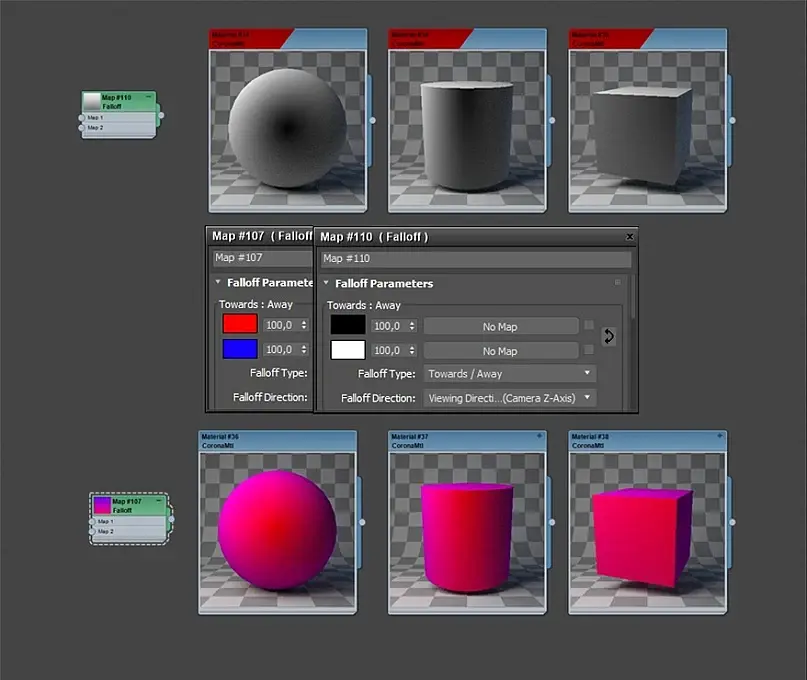Collapse Falloff Parameters rollout in Map #110 panel

326,283
